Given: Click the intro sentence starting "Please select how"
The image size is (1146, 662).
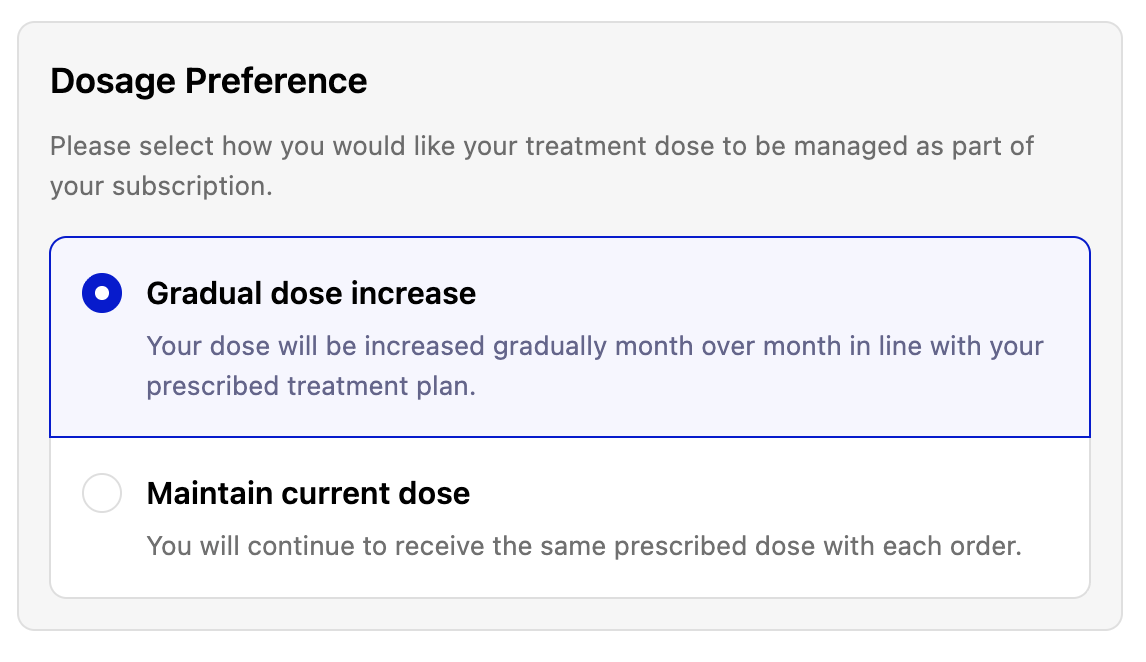Looking at the screenshot, I should tap(541, 147).
